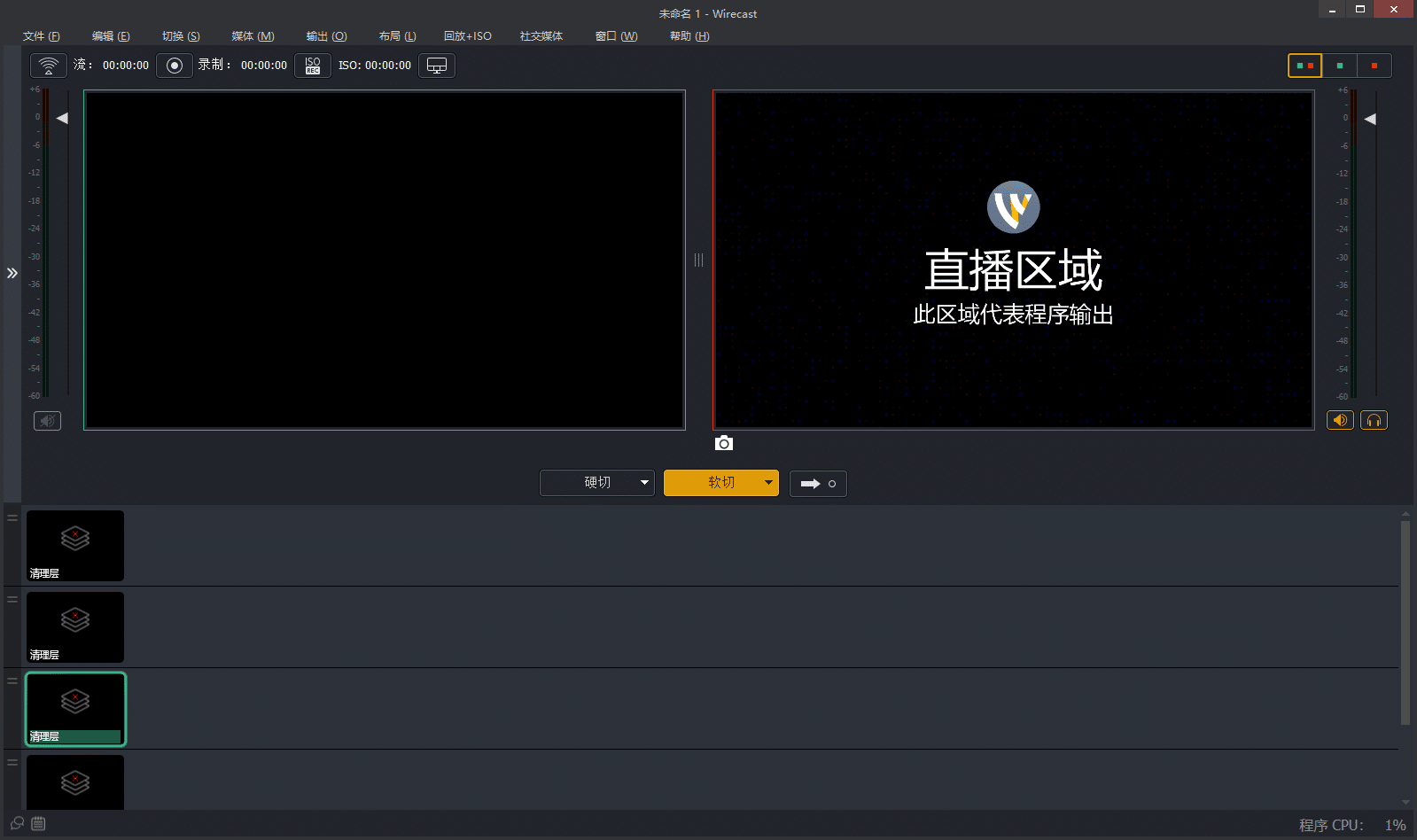Open the 软切 dropdown arrow
Screen dimensions: 1417x840
(768, 483)
